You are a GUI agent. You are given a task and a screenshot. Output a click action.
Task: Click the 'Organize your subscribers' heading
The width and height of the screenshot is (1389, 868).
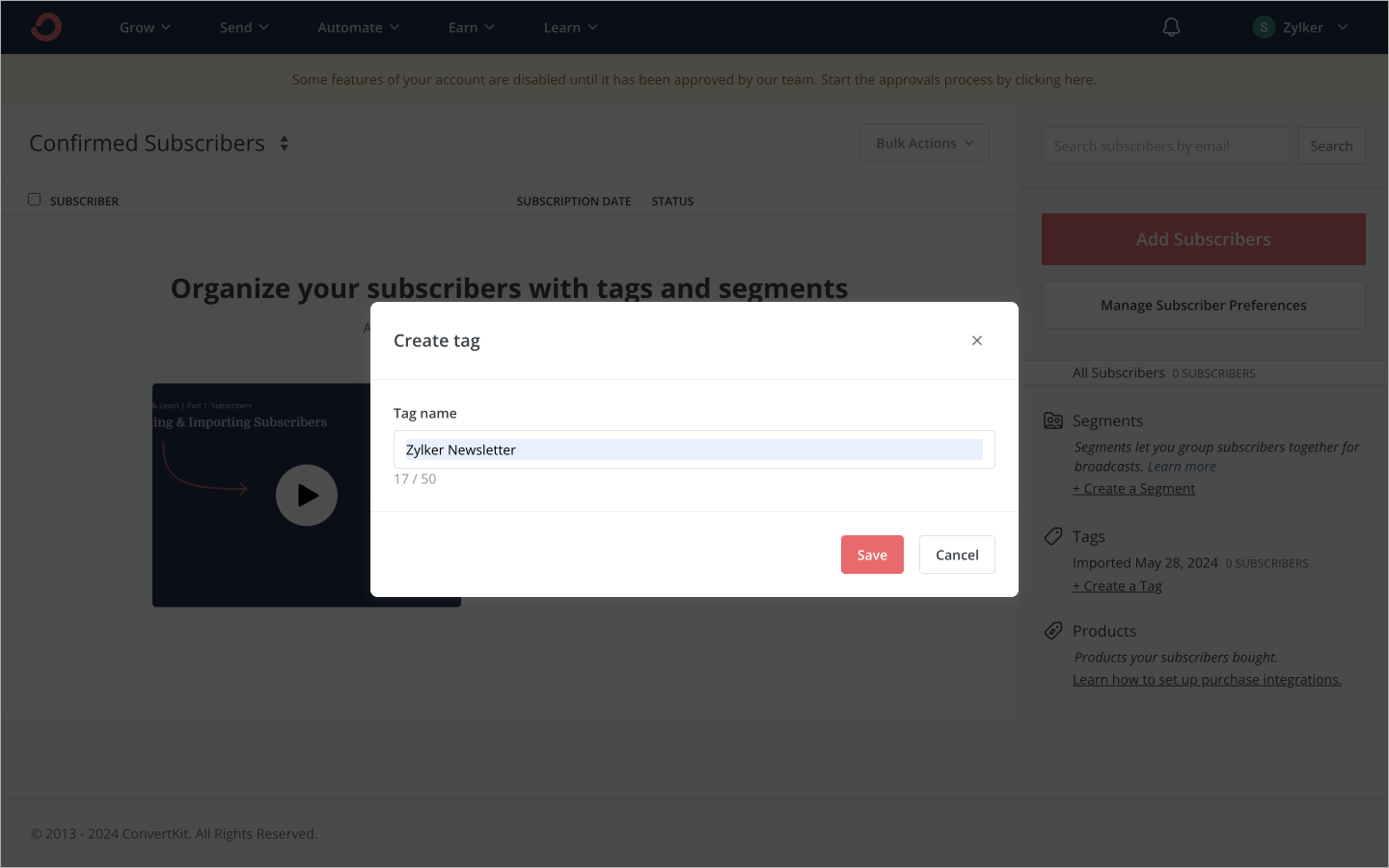[x=509, y=288]
